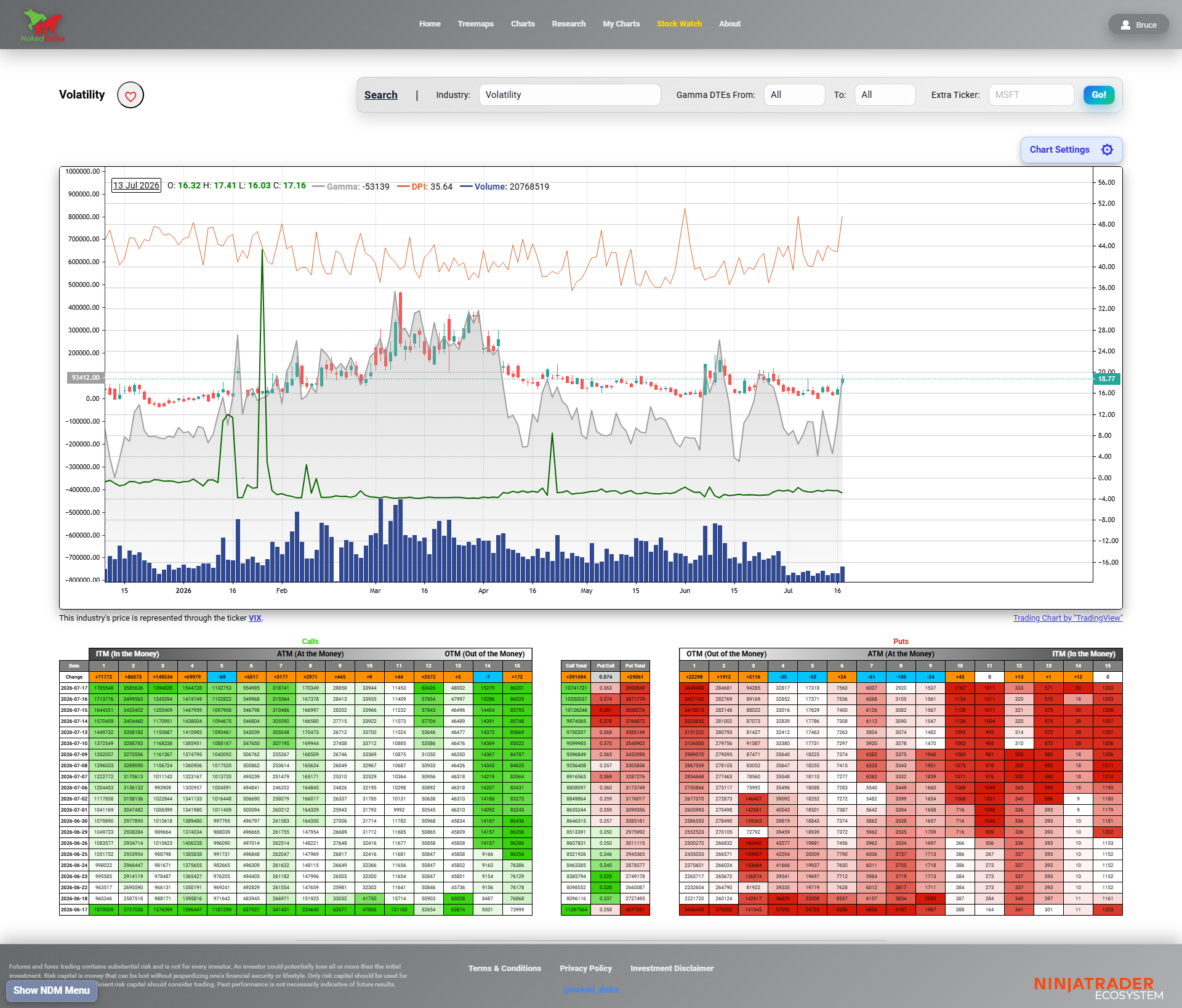Open the Industry Volatility dropdown
Image resolution: width=1182 pixels, height=1008 pixels.
569,95
